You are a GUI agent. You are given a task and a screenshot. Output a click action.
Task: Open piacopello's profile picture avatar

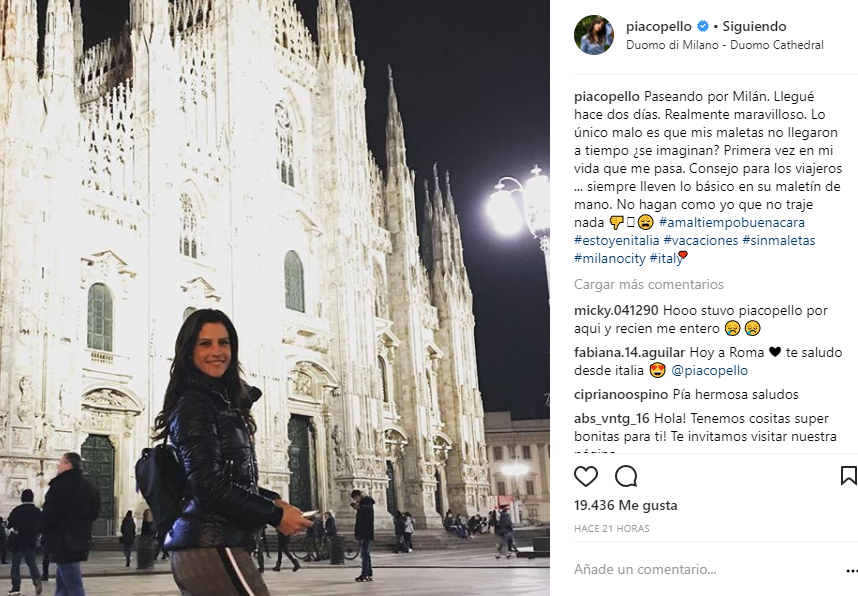pyautogui.click(x=594, y=35)
